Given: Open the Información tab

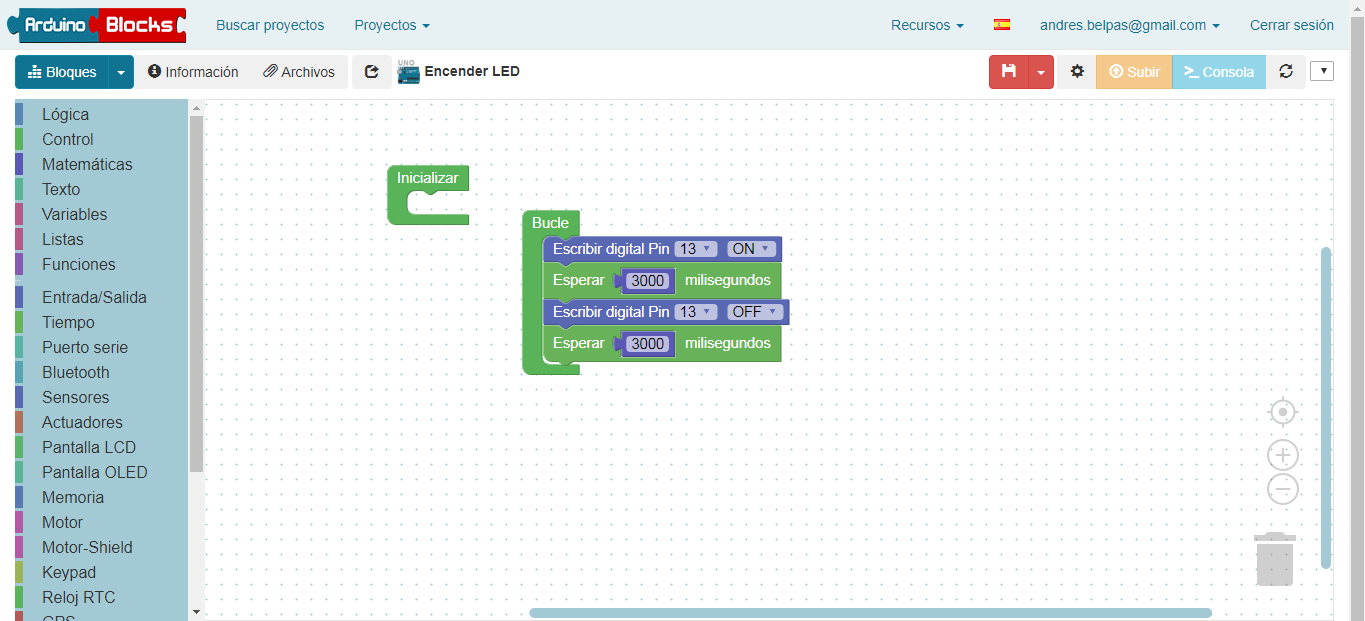Looking at the screenshot, I should coord(193,72).
